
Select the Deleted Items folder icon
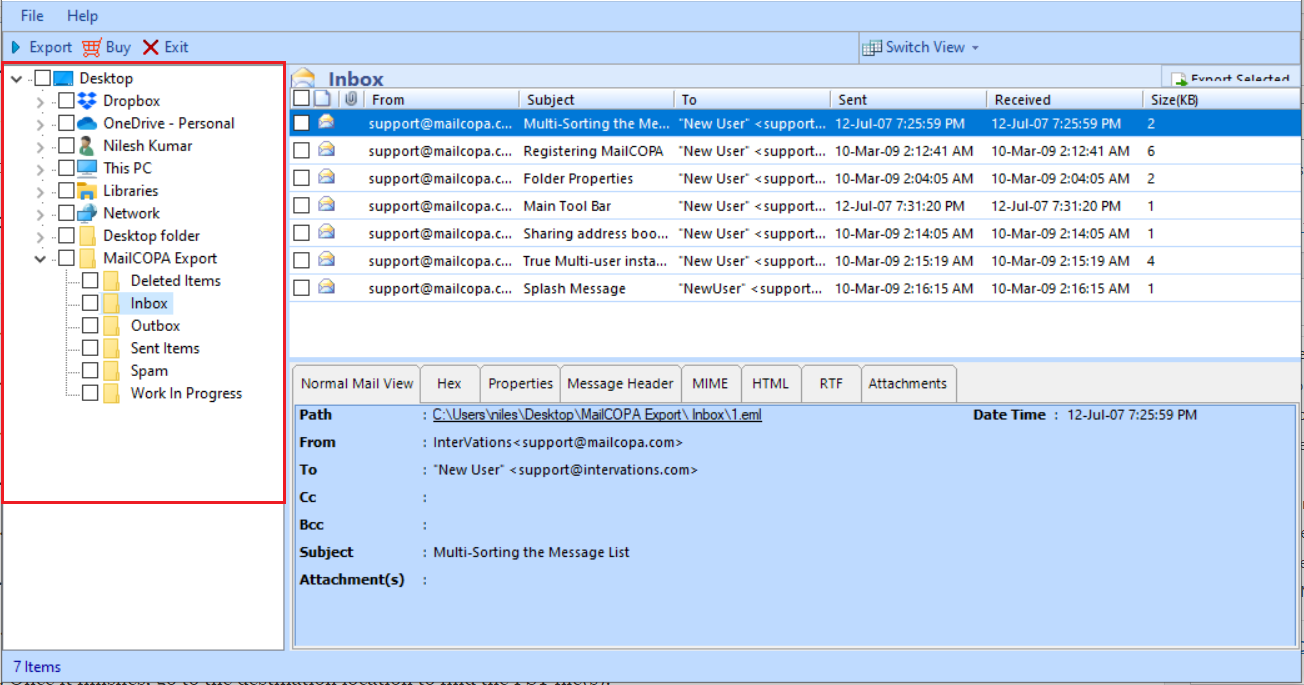112,281
